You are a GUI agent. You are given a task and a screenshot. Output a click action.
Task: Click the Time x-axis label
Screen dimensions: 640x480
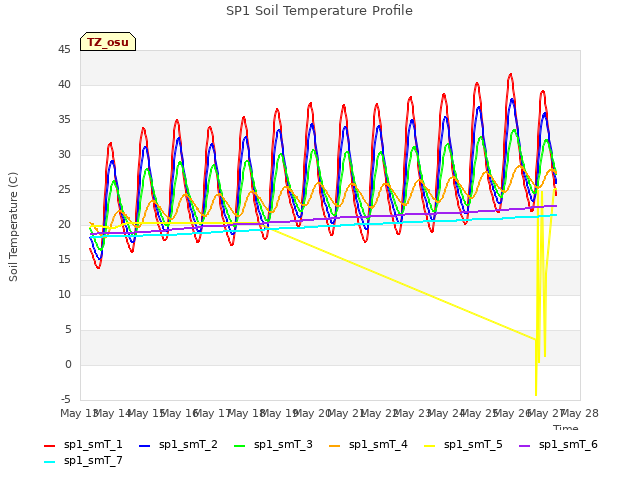pos(565,427)
